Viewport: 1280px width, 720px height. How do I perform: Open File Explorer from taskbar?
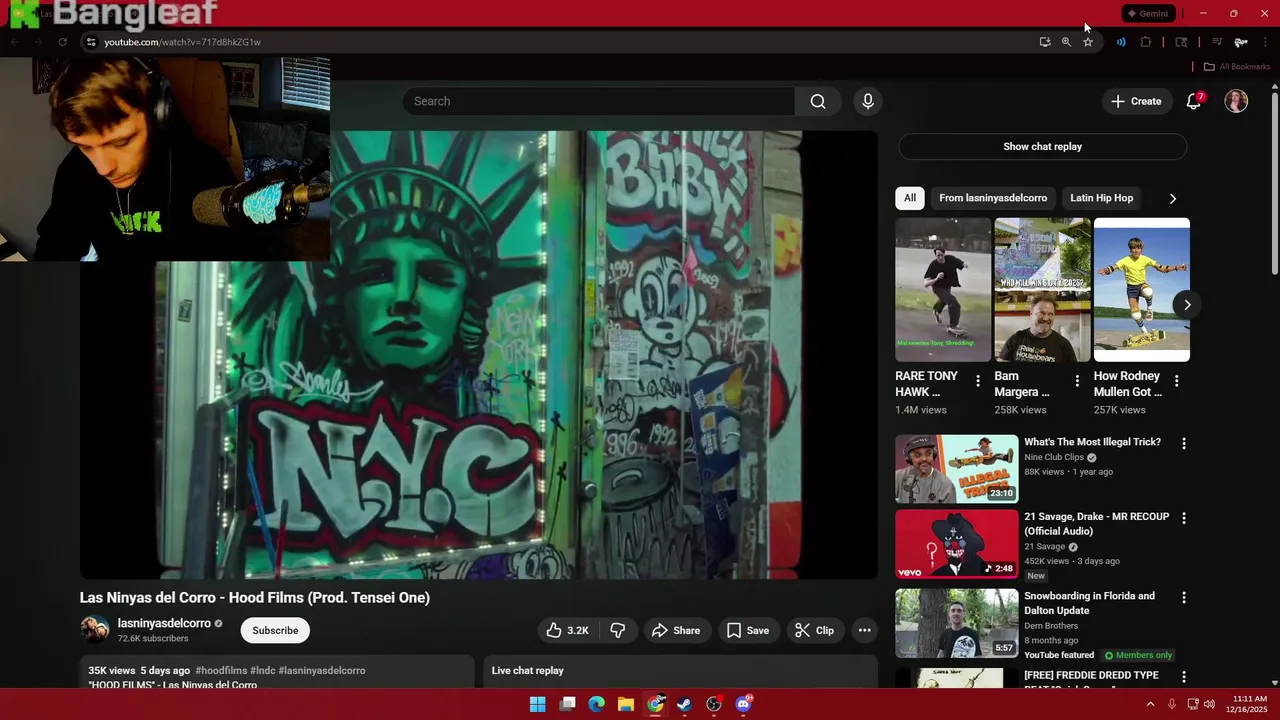tap(626, 704)
